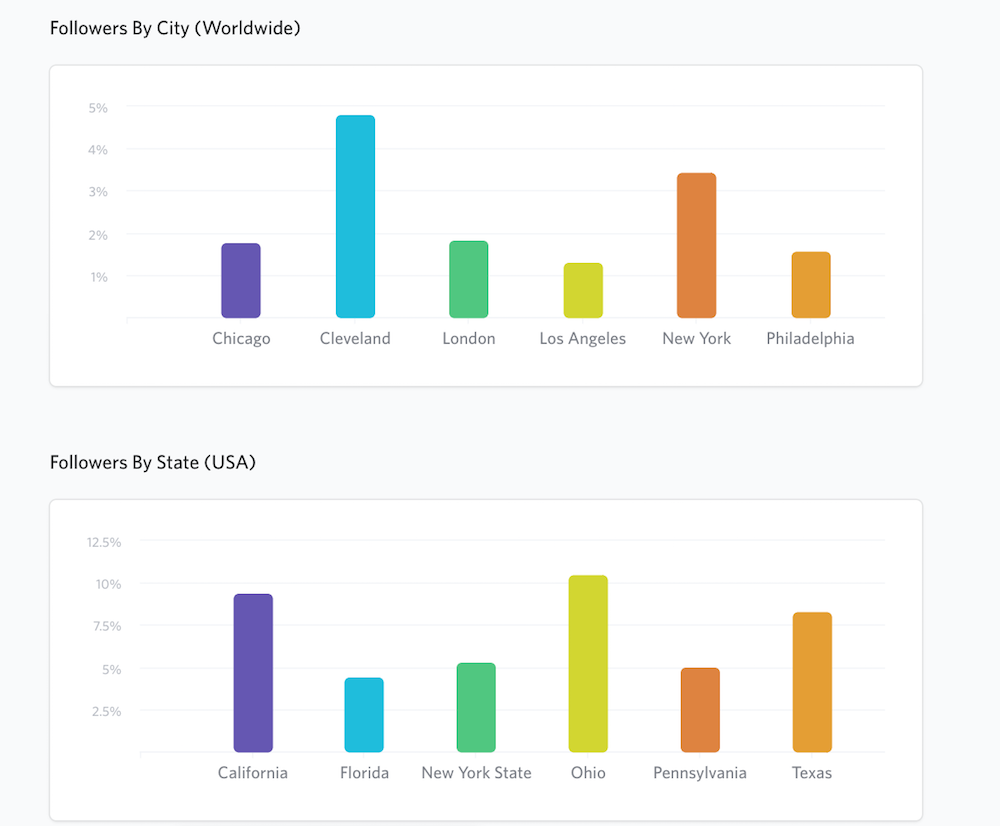Click the green New York State bar

[x=476, y=707]
